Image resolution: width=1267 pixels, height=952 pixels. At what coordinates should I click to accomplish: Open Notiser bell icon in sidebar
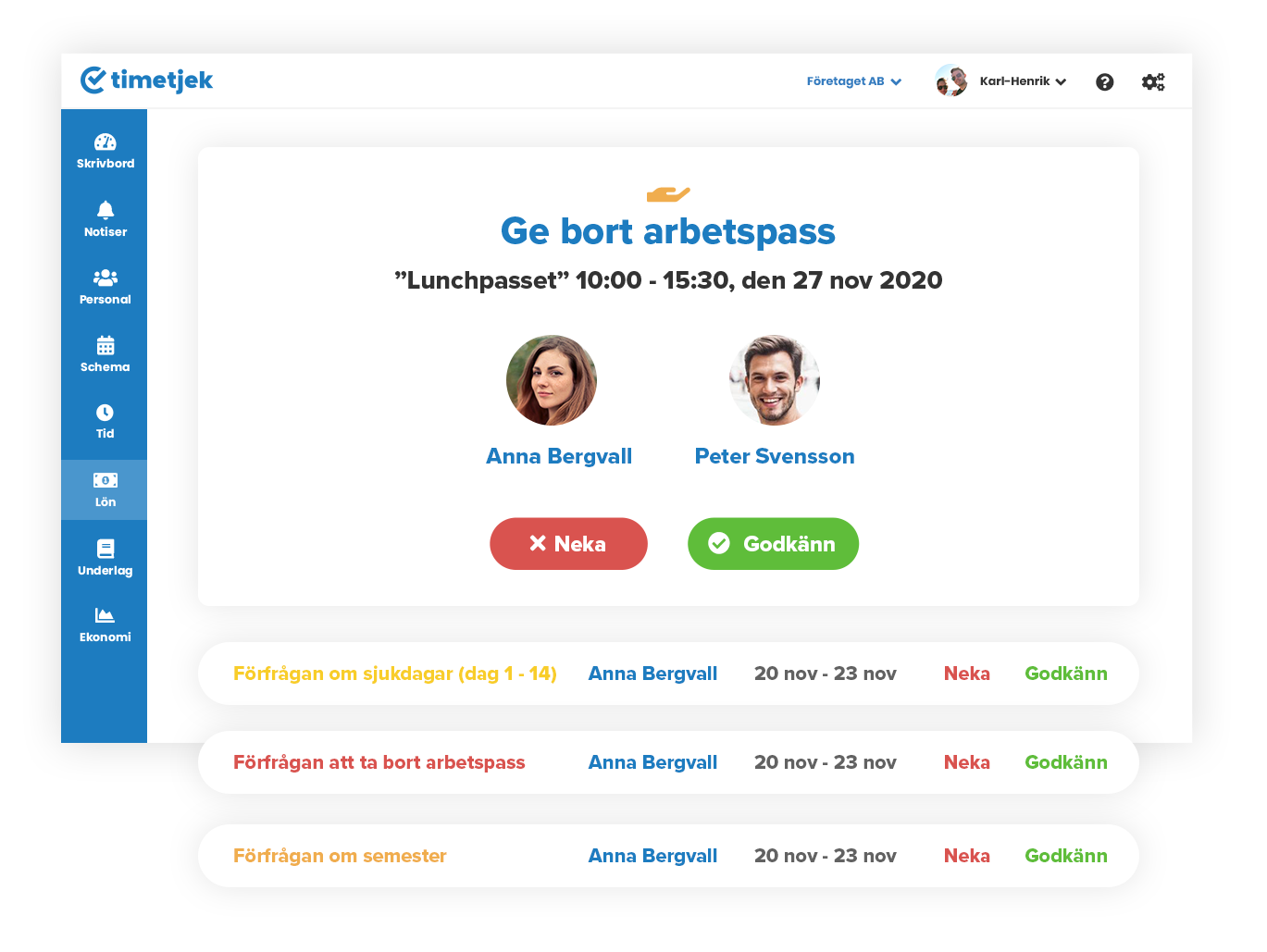(106, 210)
